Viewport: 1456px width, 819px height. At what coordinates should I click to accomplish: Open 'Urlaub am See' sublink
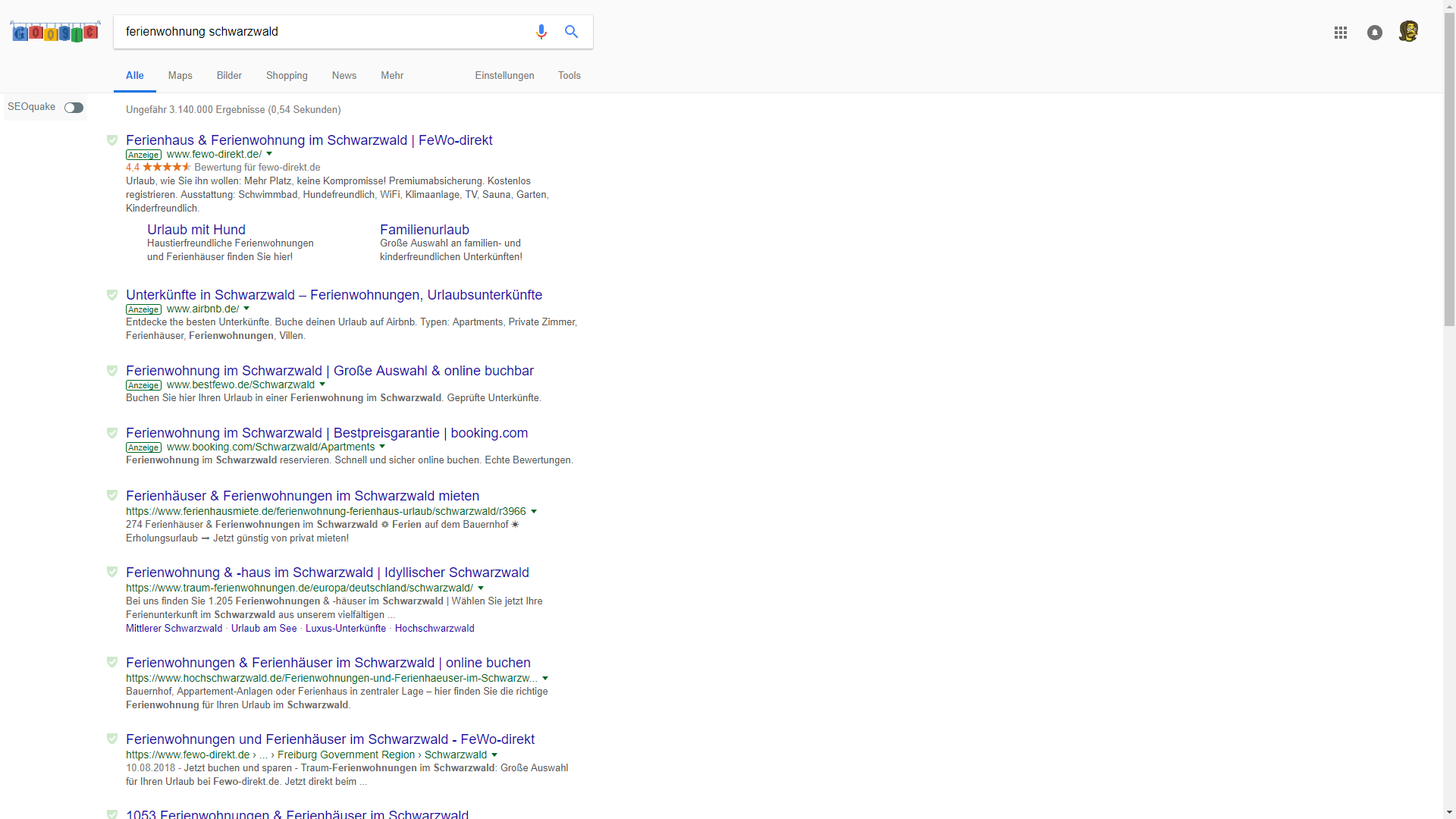pyautogui.click(x=264, y=629)
